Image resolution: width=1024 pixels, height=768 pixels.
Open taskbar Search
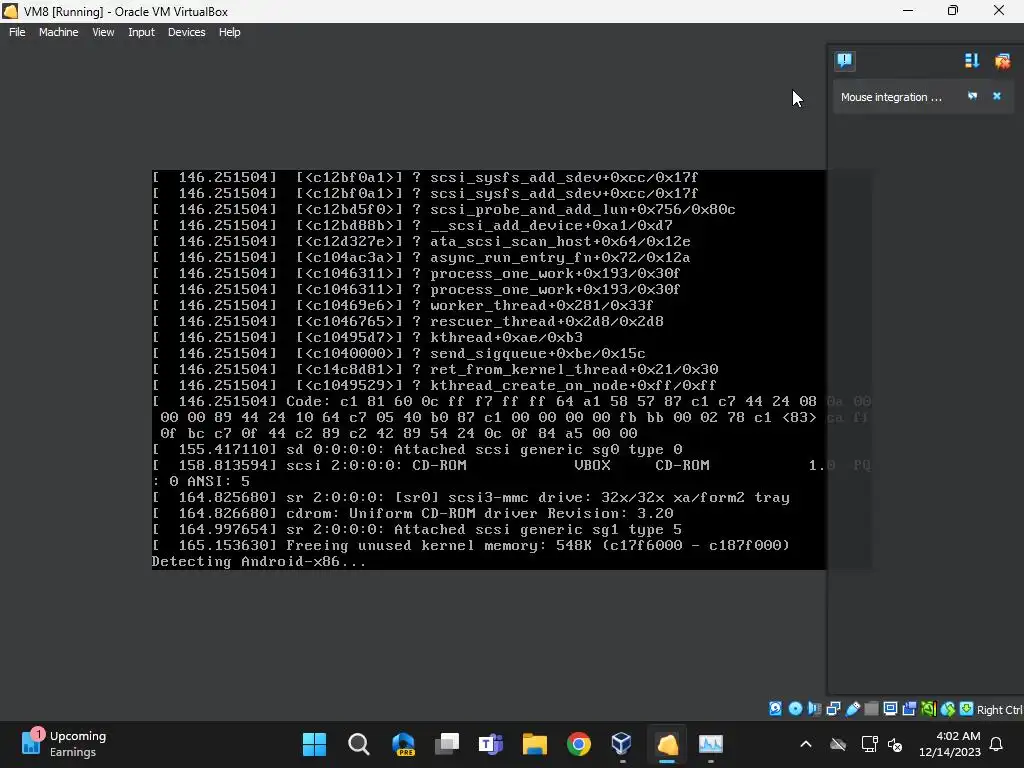(359, 744)
